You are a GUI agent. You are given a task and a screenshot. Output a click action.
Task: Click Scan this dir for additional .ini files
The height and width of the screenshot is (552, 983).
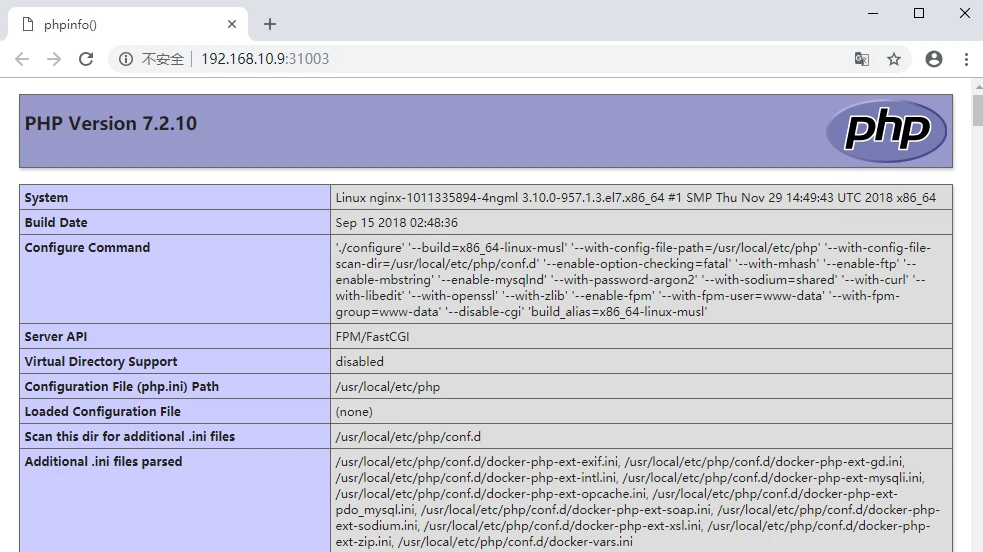[130, 437]
